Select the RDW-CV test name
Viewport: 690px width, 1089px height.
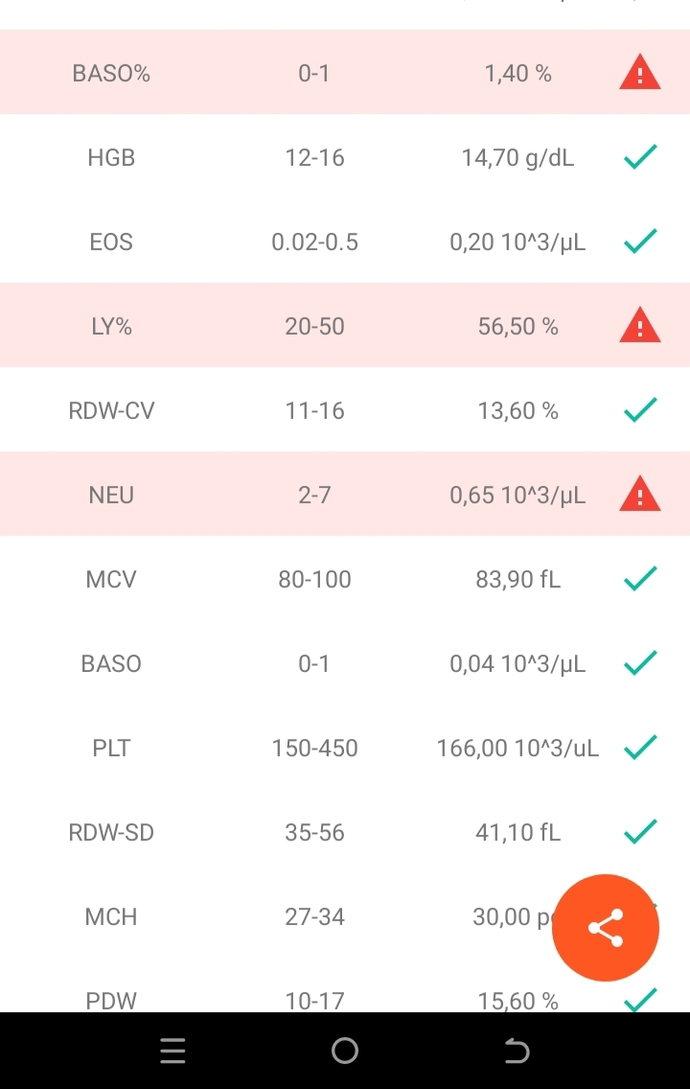click(111, 410)
